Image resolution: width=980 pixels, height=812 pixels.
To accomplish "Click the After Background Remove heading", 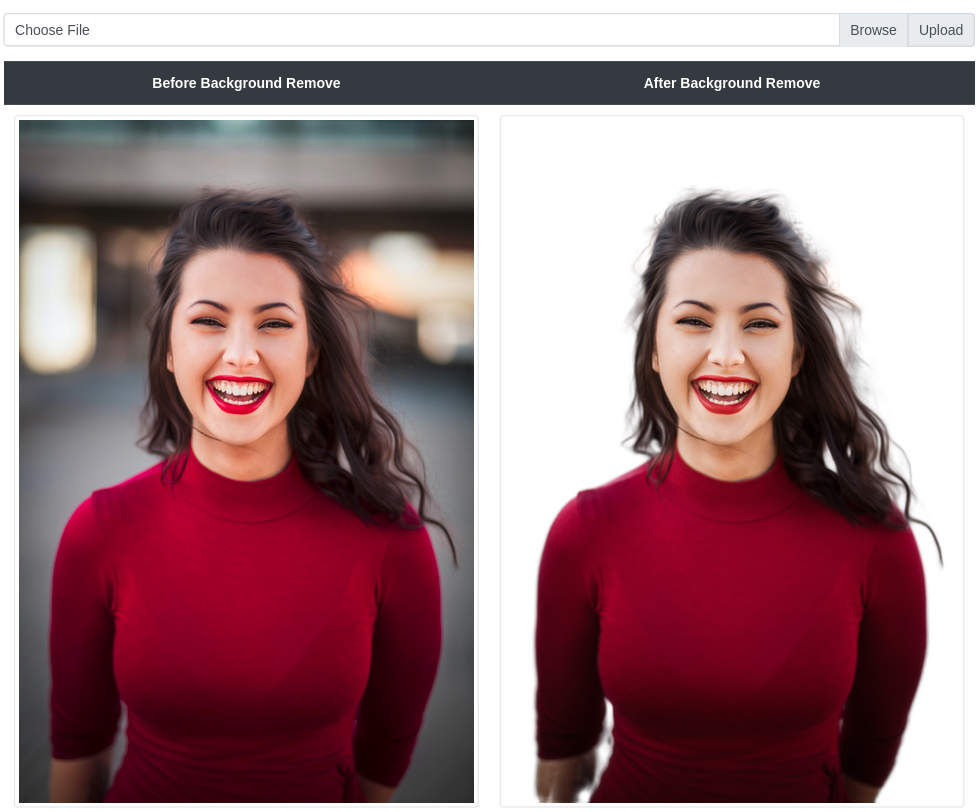I will [x=731, y=83].
